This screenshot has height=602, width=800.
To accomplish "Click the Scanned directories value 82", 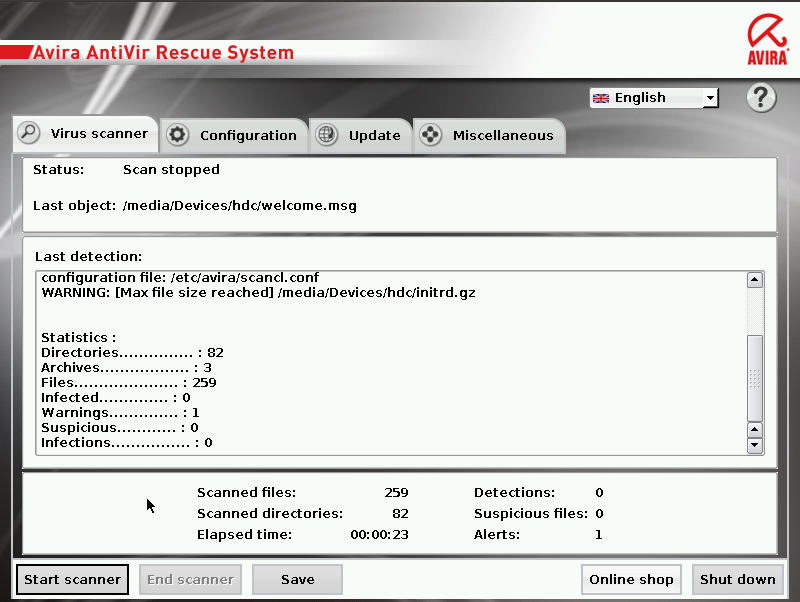I will [401, 514].
